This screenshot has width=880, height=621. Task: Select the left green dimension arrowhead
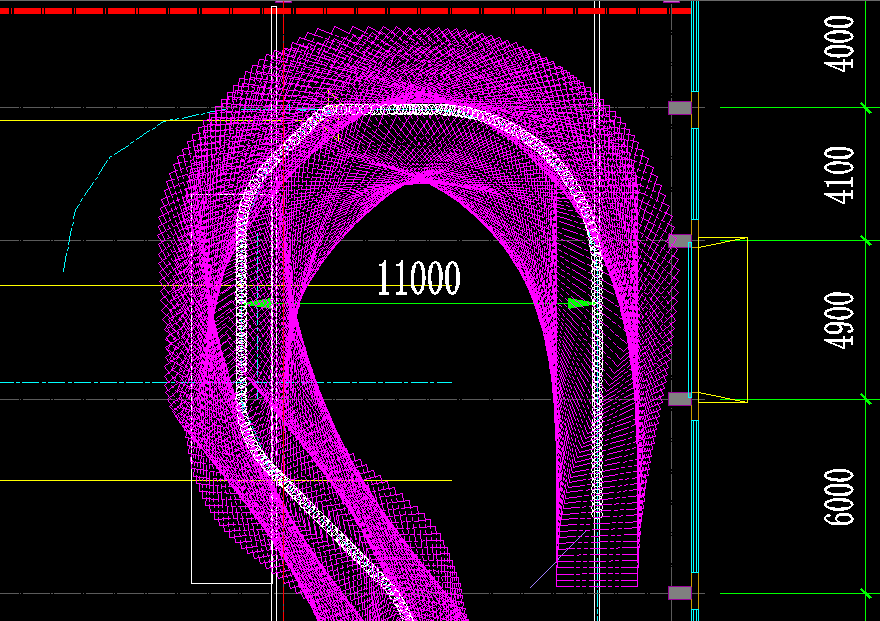click(x=259, y=303)
